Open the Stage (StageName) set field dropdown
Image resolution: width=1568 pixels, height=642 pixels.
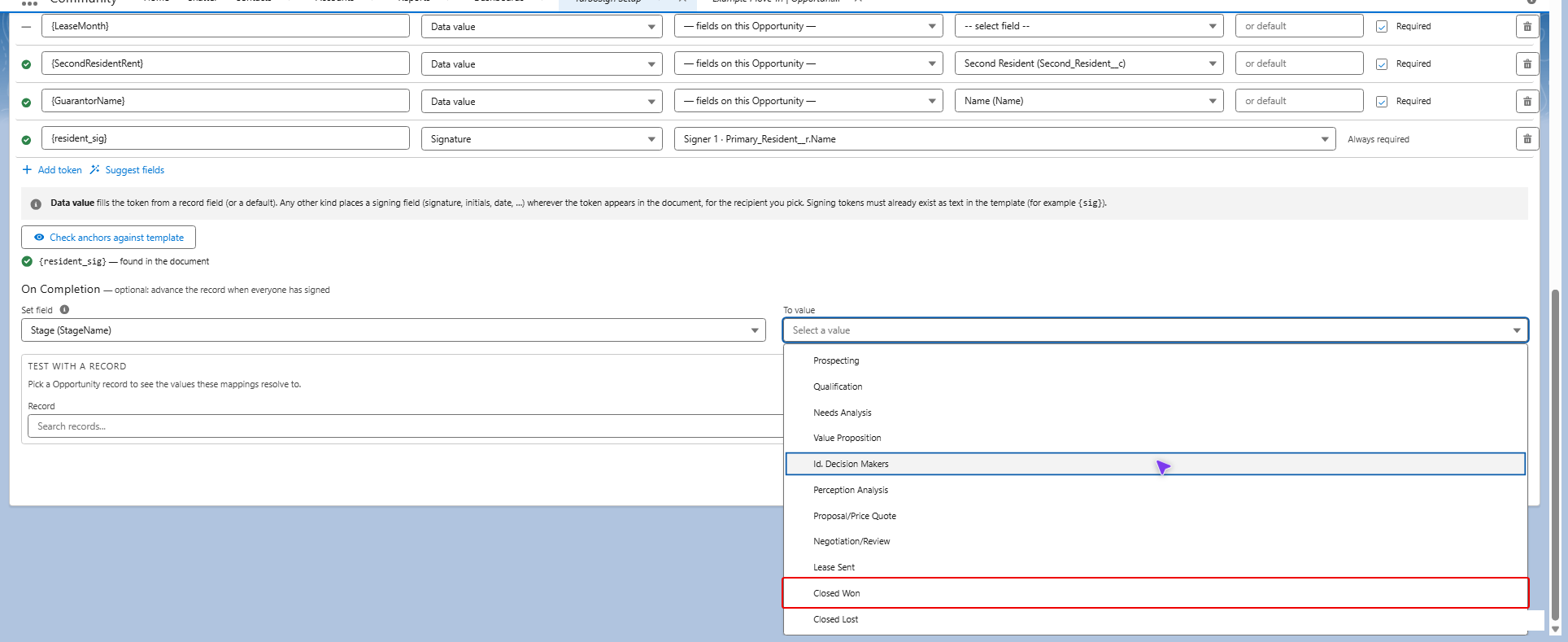click(x=394, y=330)
